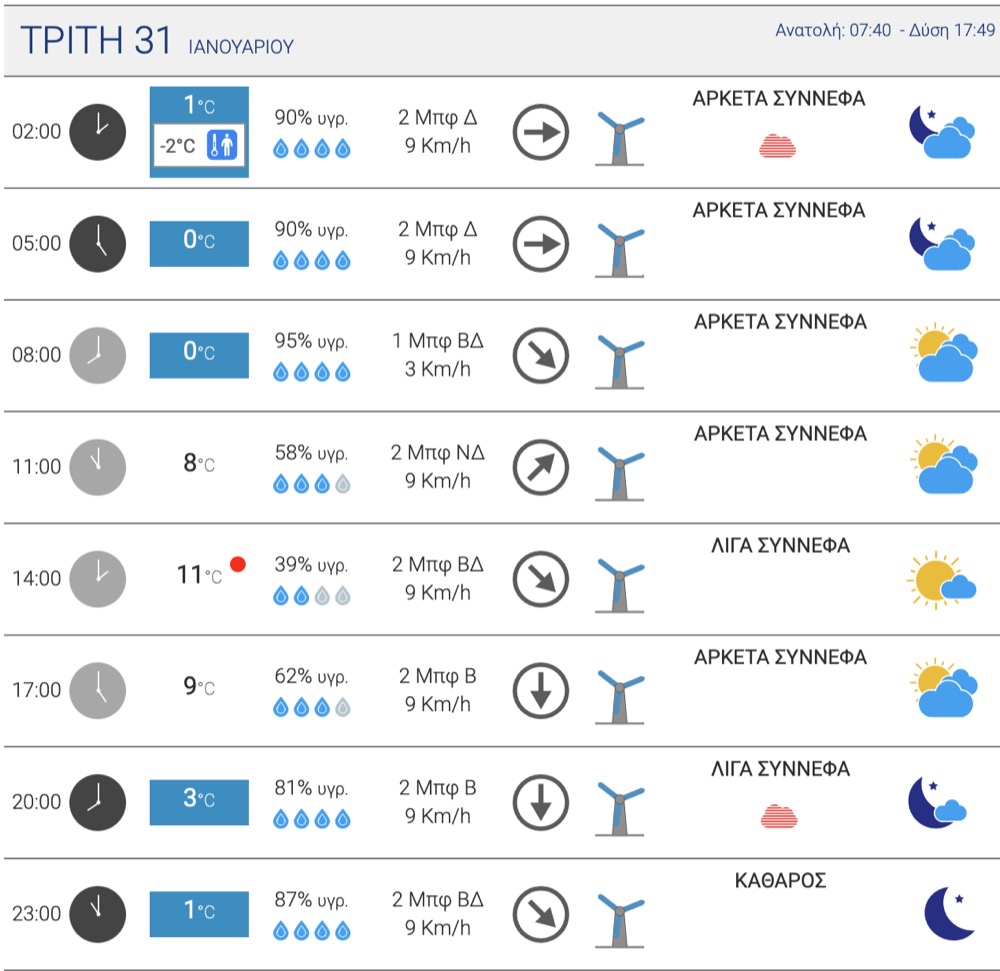Click the red fog cloud icon at 02:00
Image resolution: width=1000 pixels, height=971 pixels.
777,146
